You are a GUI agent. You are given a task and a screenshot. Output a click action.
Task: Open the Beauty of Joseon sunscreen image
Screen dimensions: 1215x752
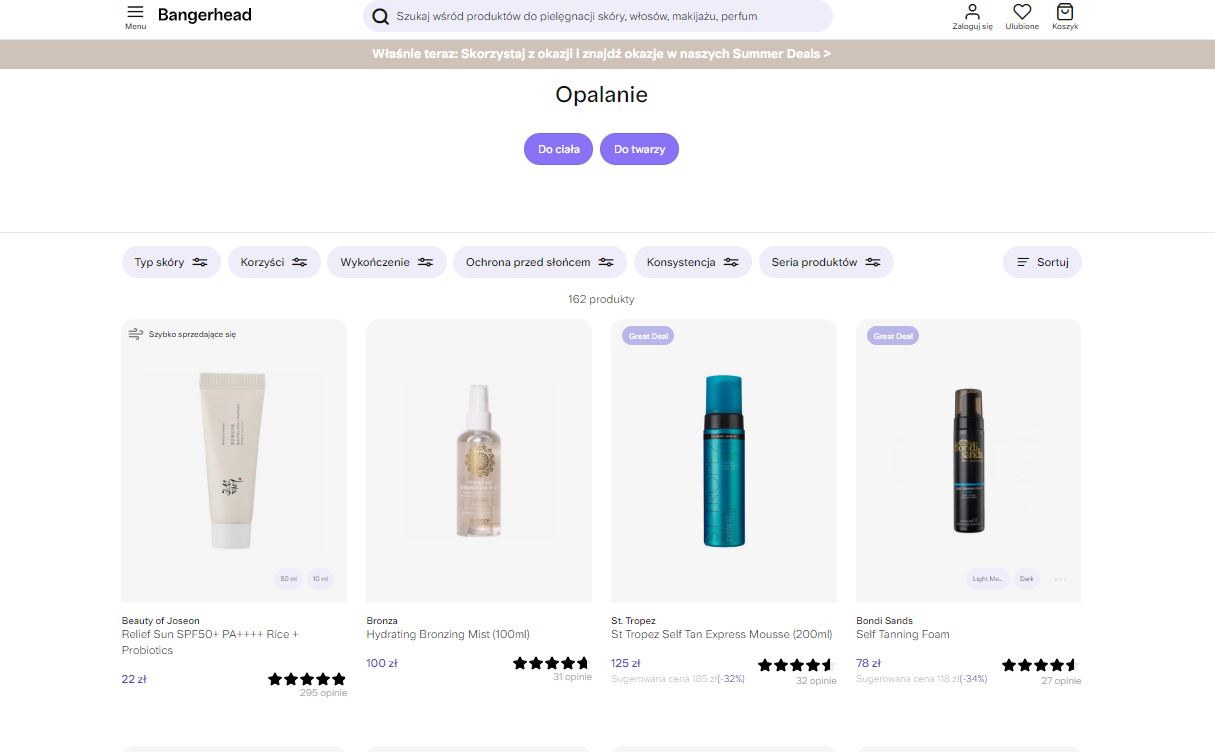234,461
